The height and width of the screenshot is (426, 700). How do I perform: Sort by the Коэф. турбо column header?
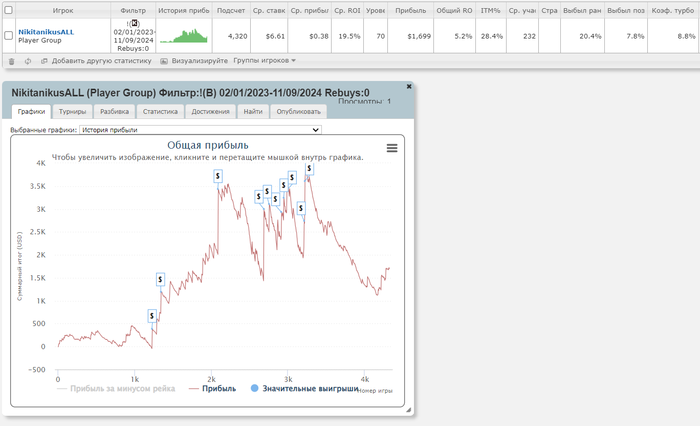coord(673,10)
